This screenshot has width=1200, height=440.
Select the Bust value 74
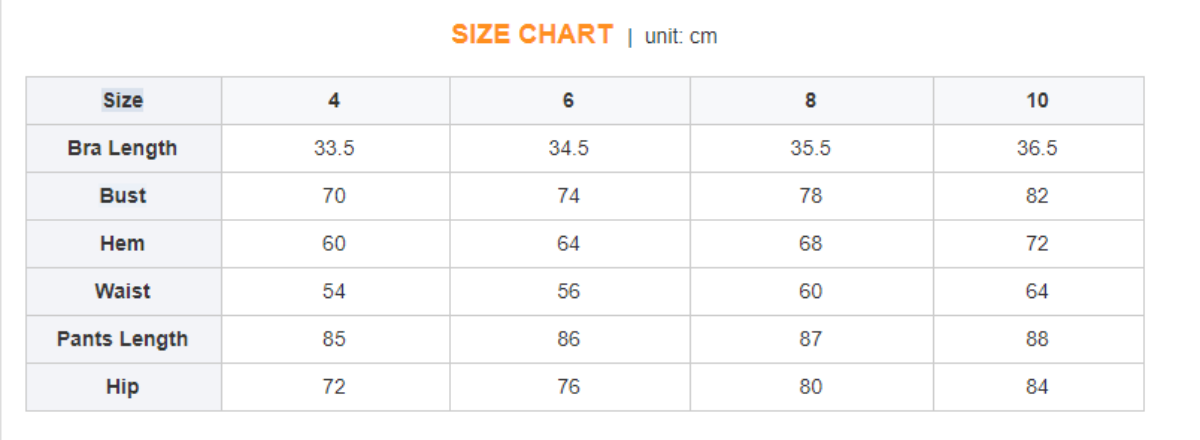568,196
